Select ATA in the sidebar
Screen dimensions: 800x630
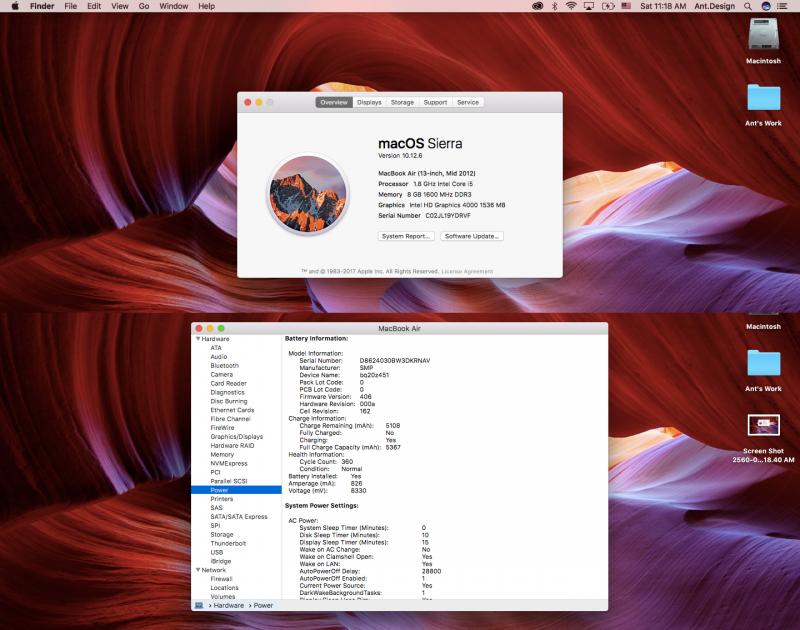[x=216, y=348]
